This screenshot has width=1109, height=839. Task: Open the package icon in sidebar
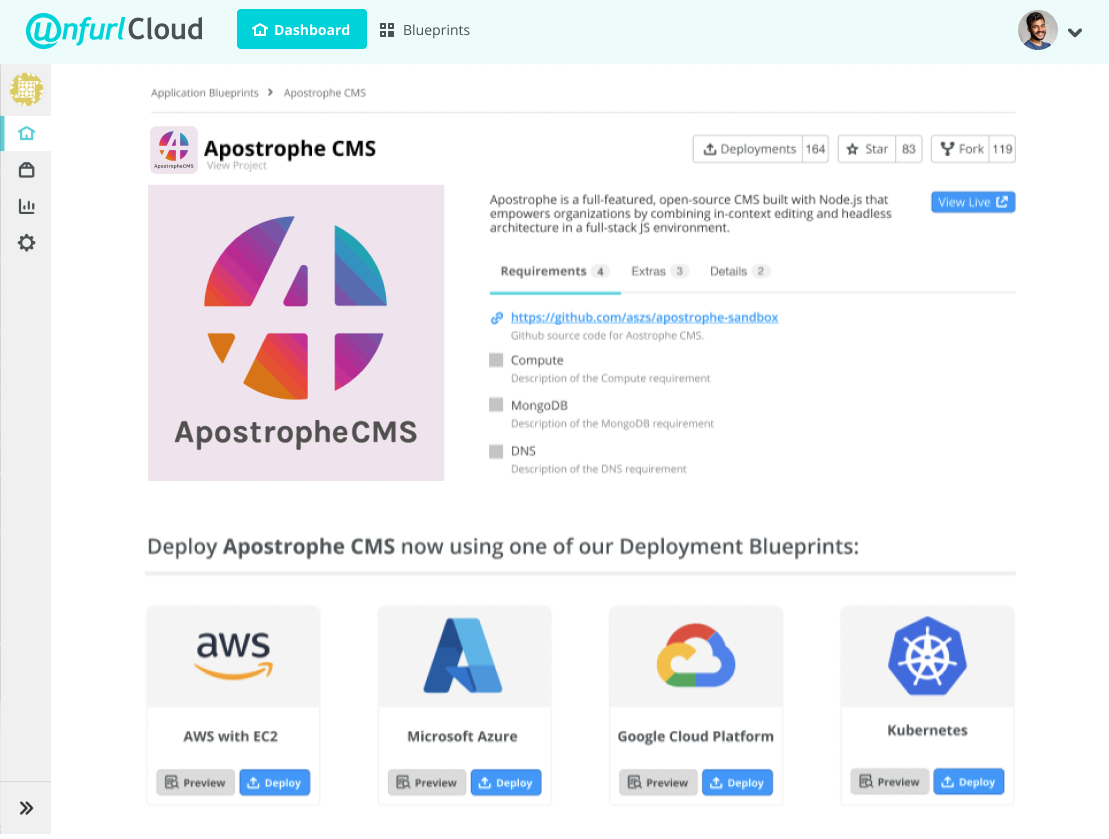point(26,170)
